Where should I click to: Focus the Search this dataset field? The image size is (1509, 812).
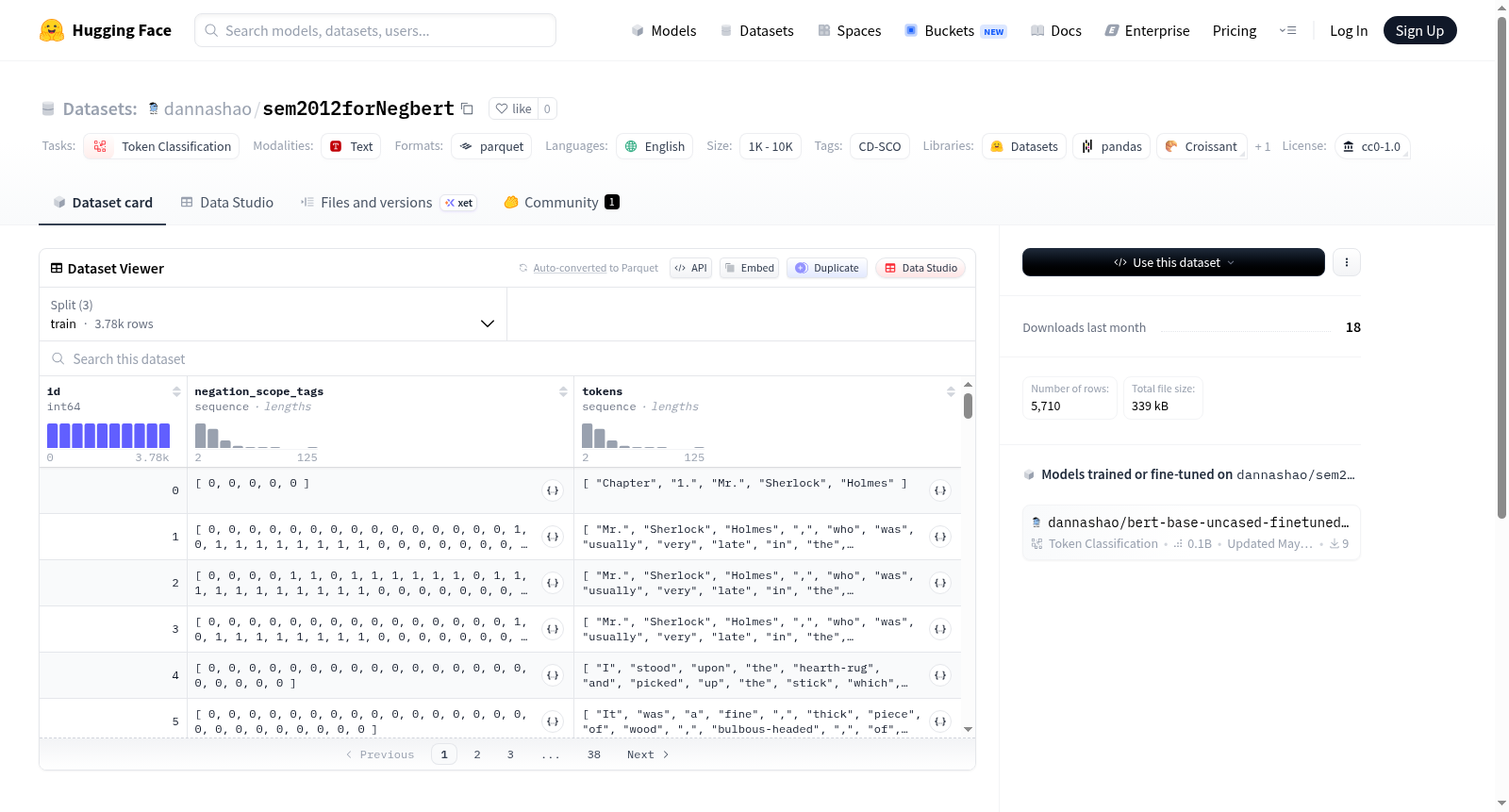point(507,358)
